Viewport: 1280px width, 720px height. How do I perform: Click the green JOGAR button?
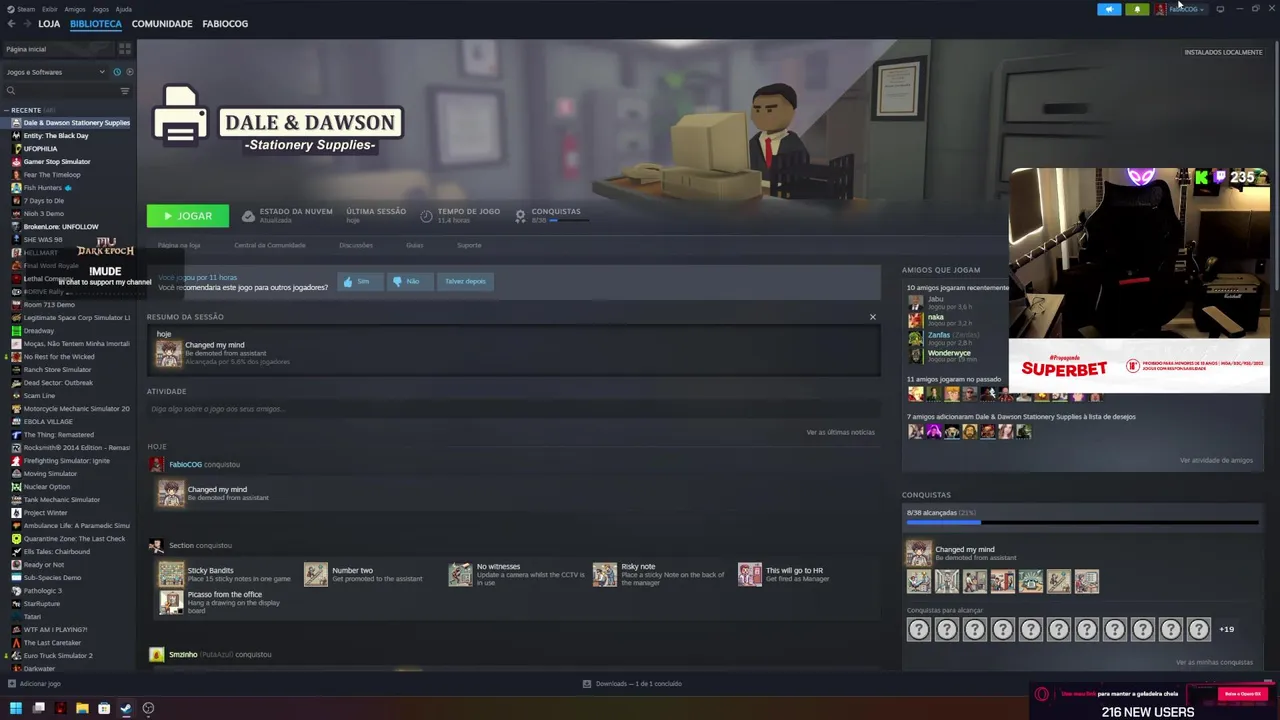[187, 216]
